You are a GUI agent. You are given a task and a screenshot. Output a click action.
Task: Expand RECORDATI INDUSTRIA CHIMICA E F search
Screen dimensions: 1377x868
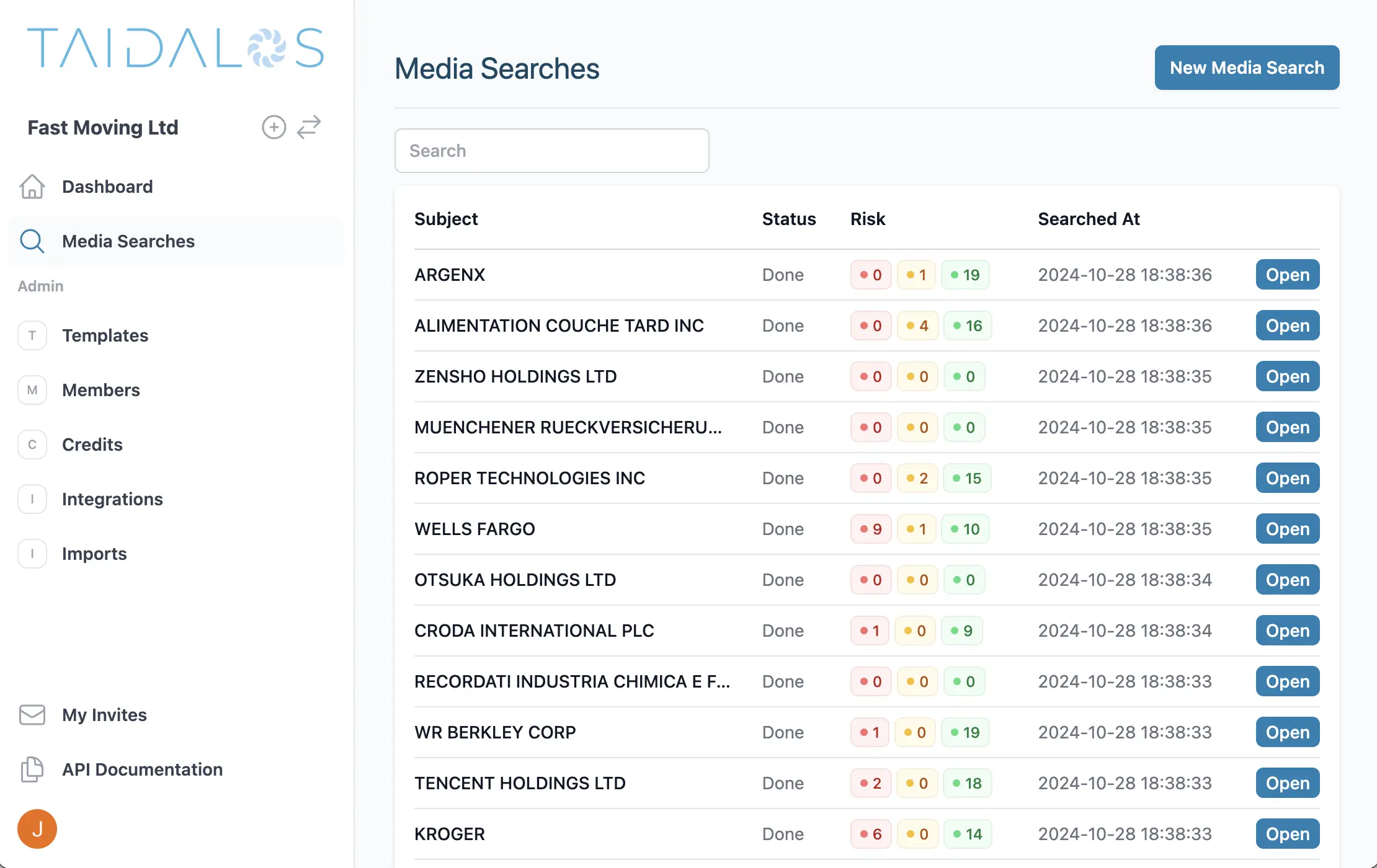click(1287, 681)
